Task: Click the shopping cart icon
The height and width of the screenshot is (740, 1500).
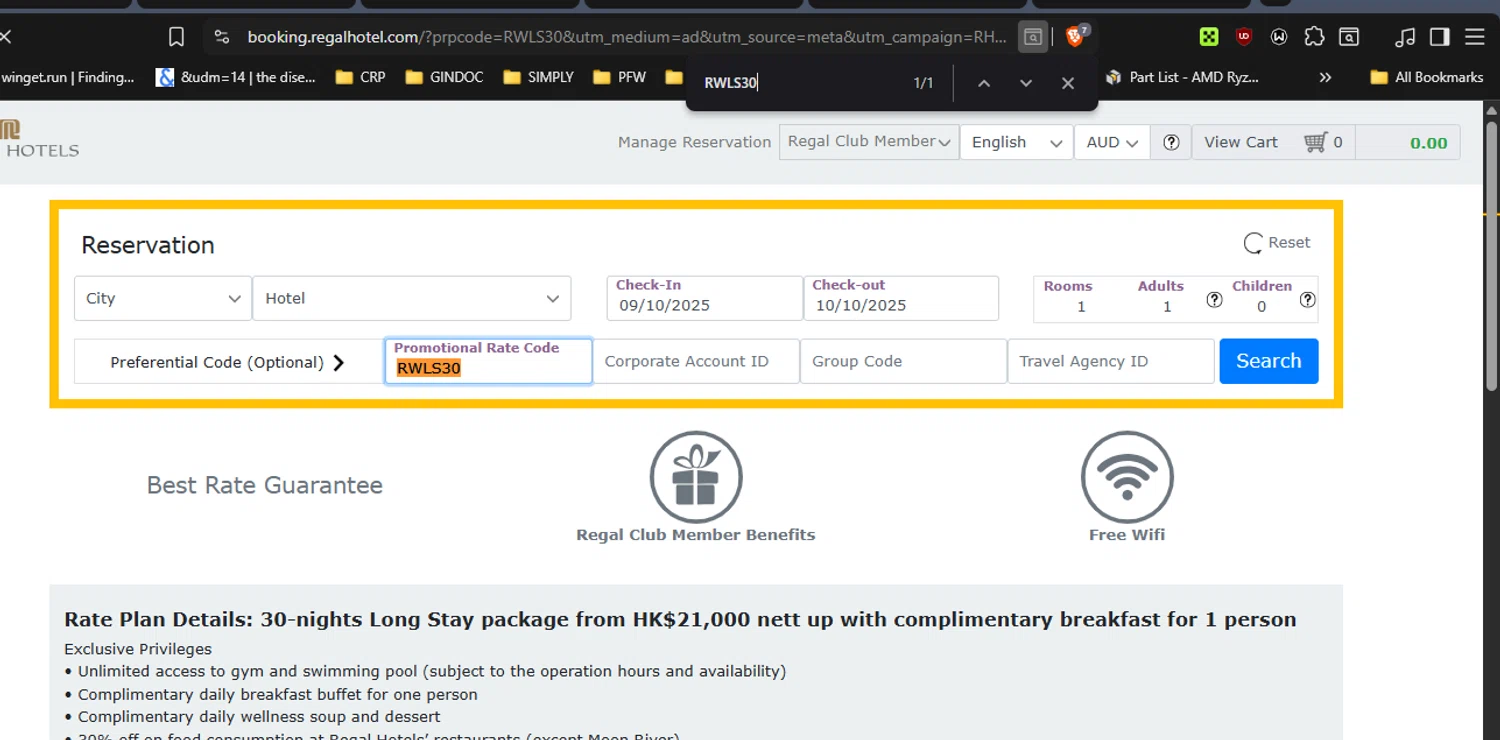Action: (x=1315, y=142)
